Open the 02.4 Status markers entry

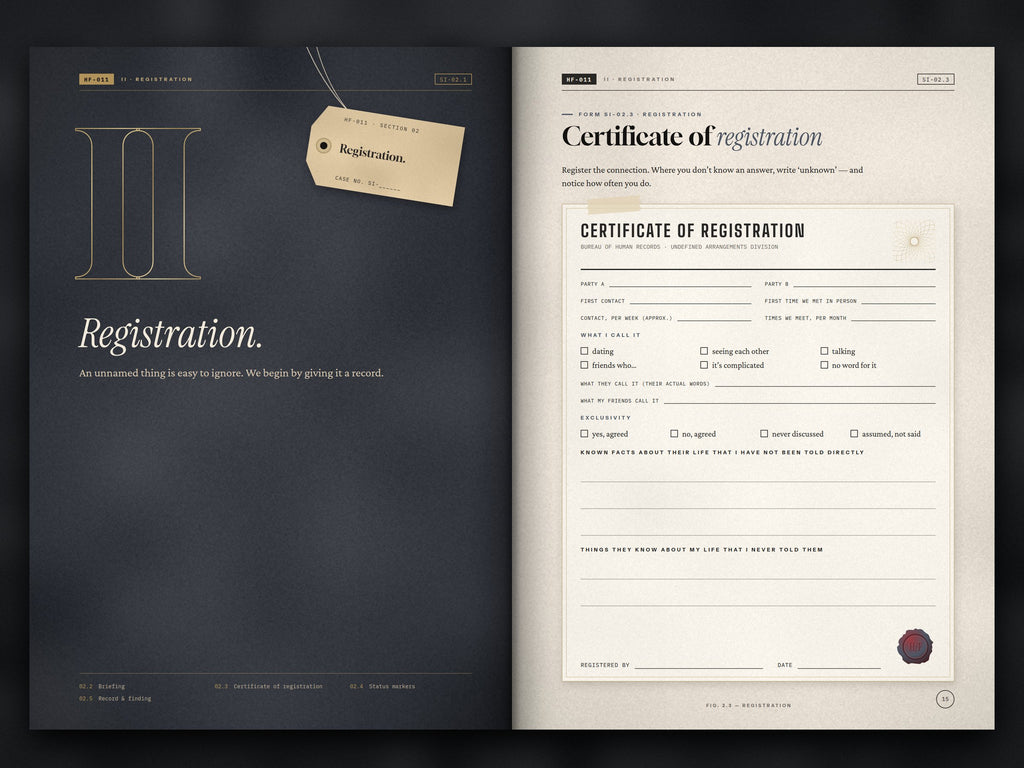click(x=382, y=686)
